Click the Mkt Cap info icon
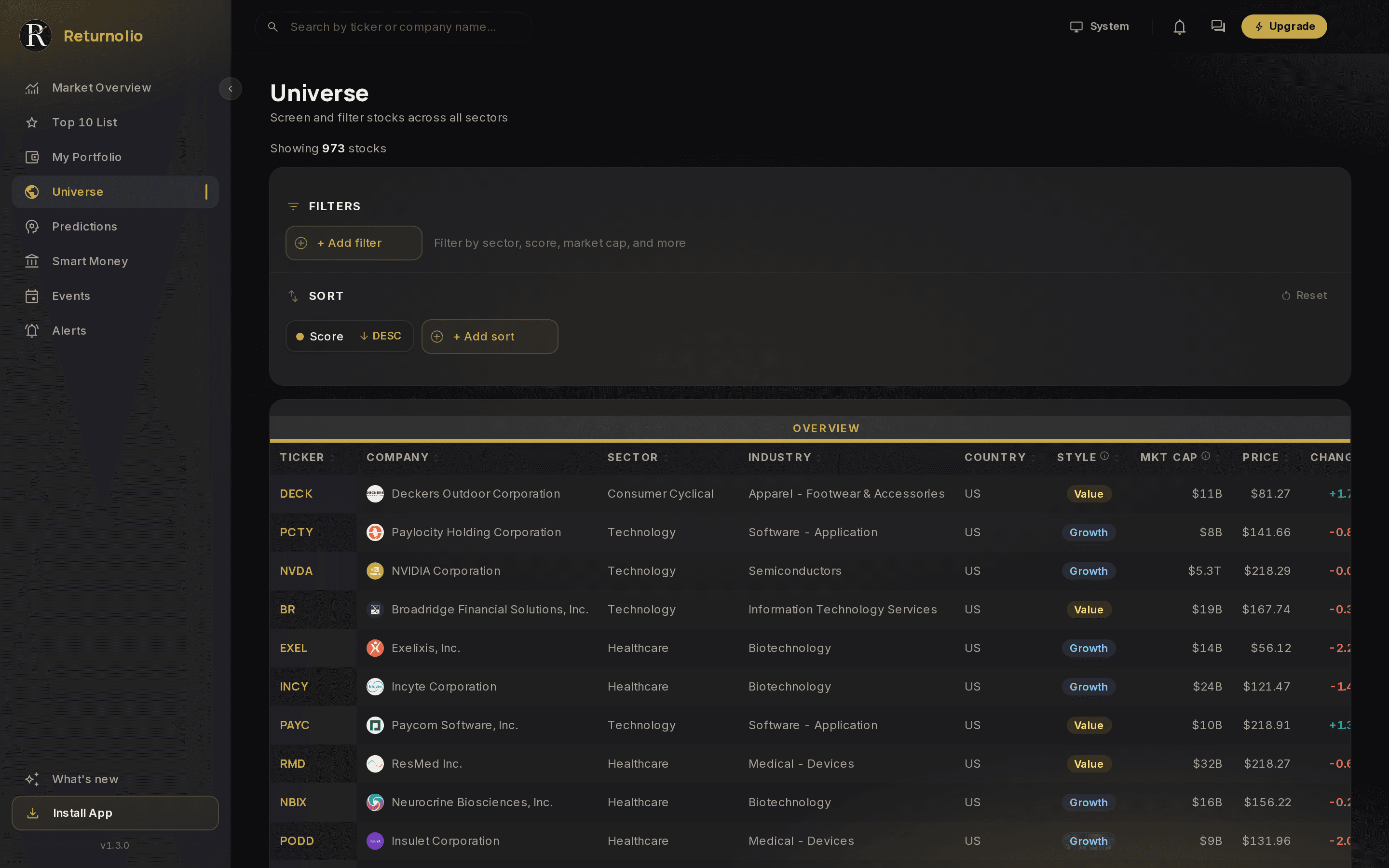The width and height of the screenshot is (1389, 868). 1205,456
